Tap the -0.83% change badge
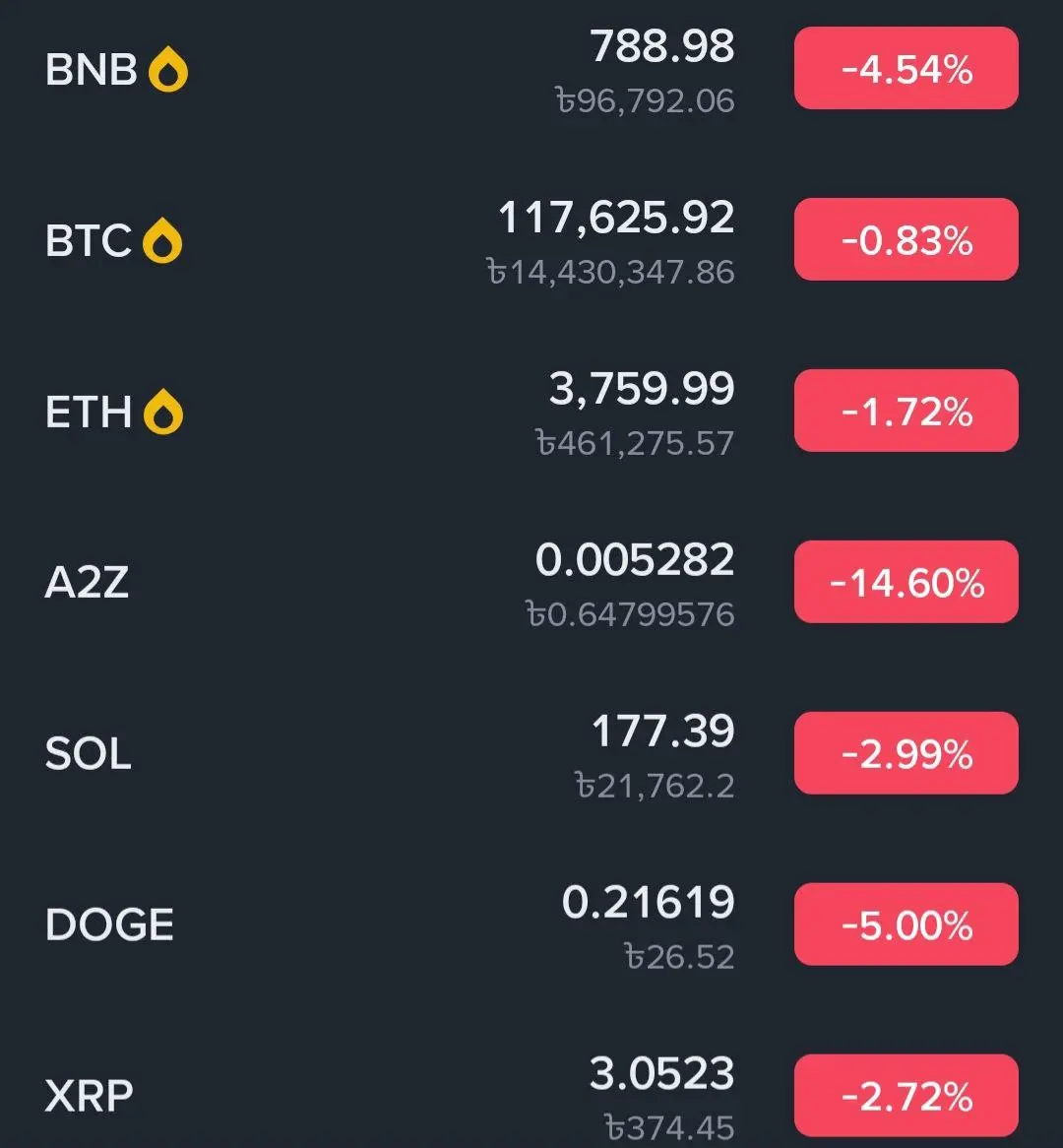 pos(907,239)
